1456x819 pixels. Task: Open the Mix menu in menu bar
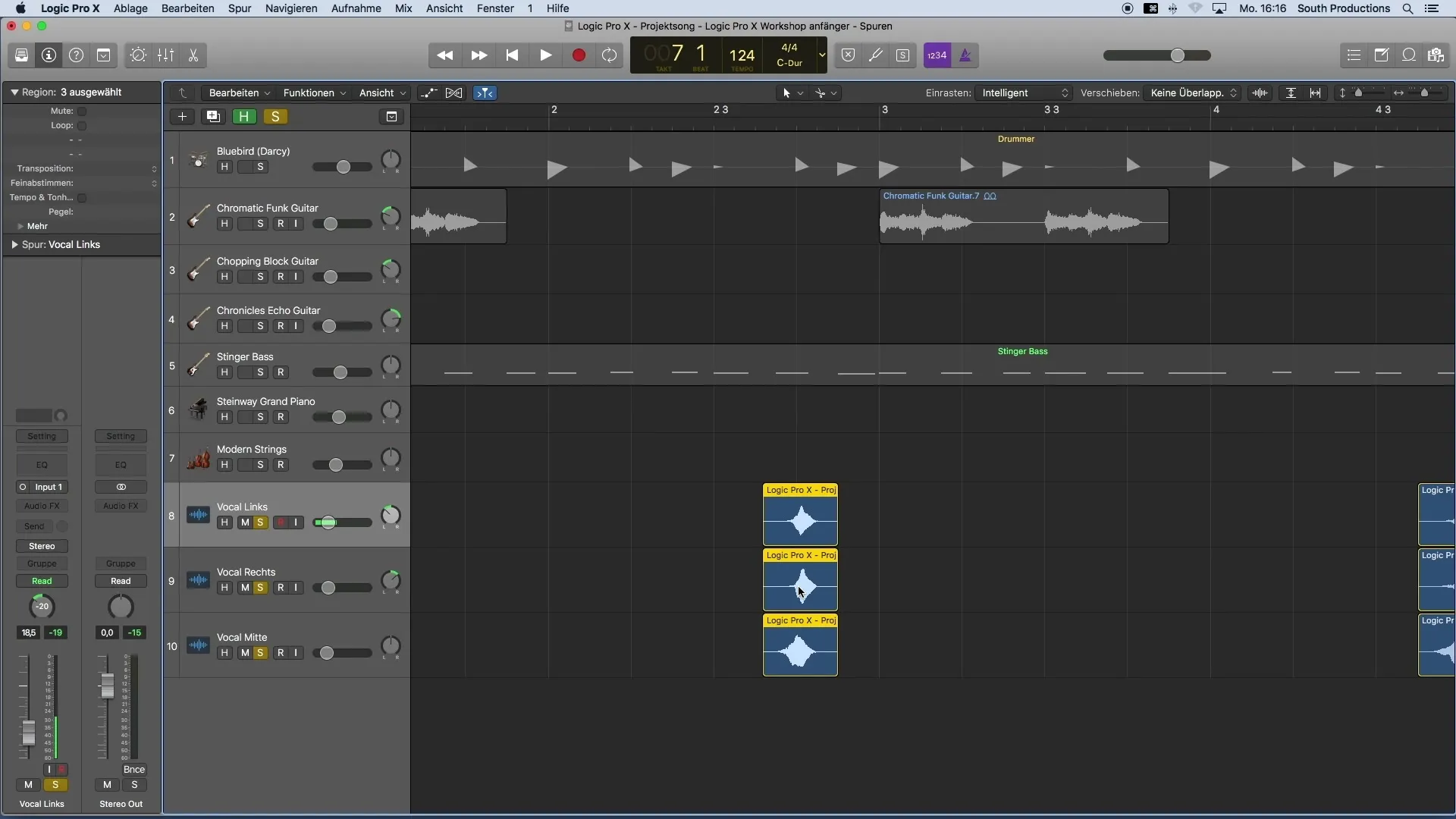403,8
